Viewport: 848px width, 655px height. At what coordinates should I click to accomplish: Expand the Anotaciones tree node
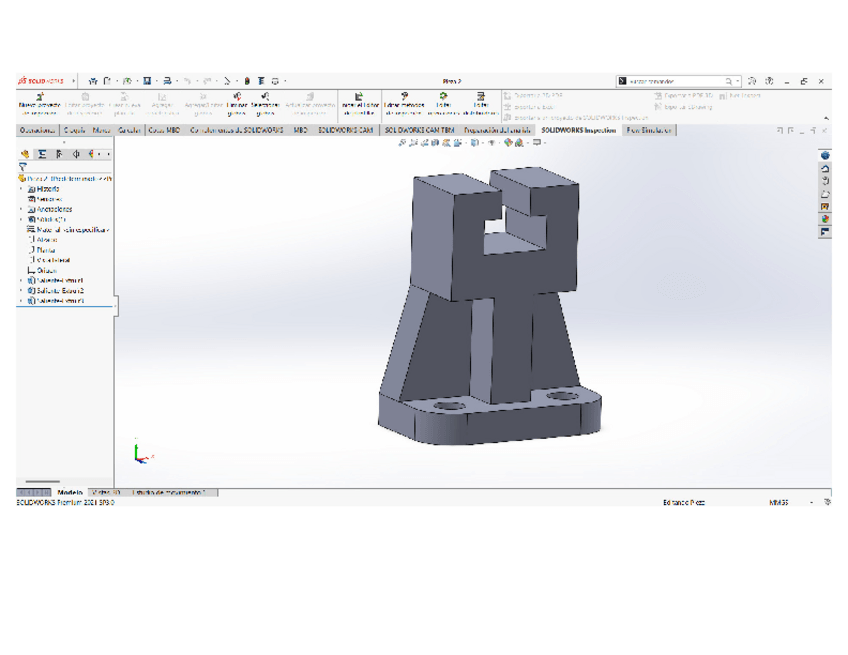(x=21, y=209)
